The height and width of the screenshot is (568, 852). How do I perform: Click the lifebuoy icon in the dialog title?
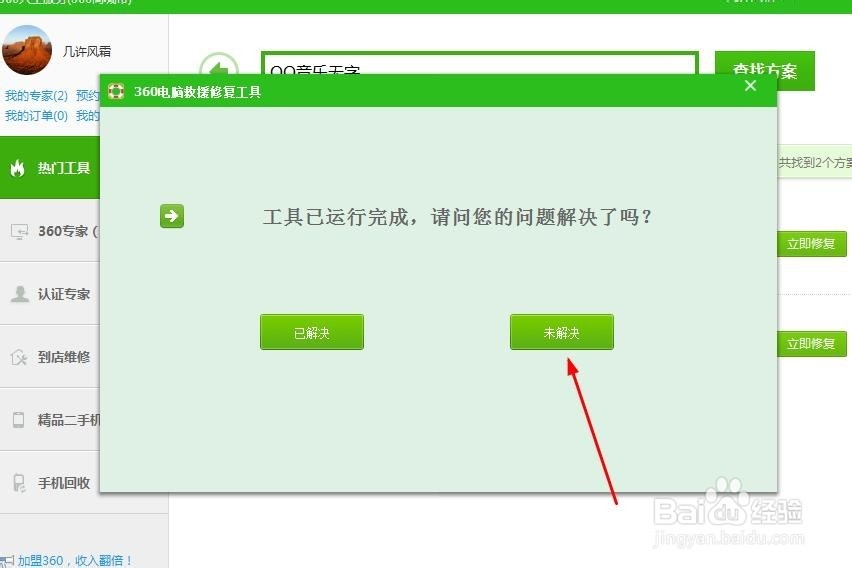tap(116, 91)
